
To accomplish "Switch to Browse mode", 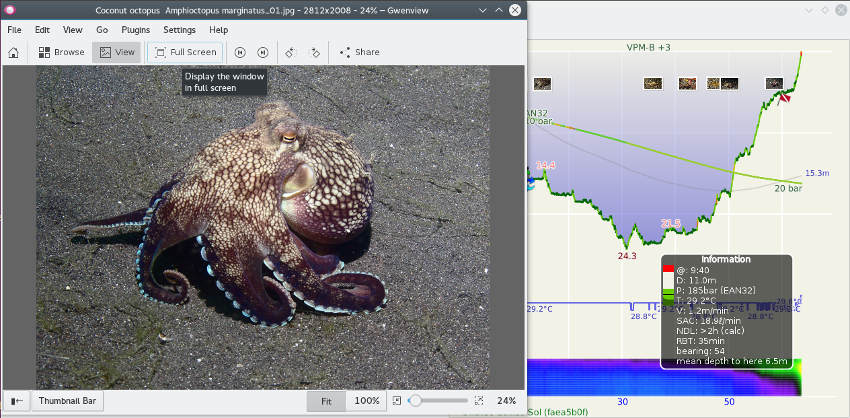I will pos(62,52).
